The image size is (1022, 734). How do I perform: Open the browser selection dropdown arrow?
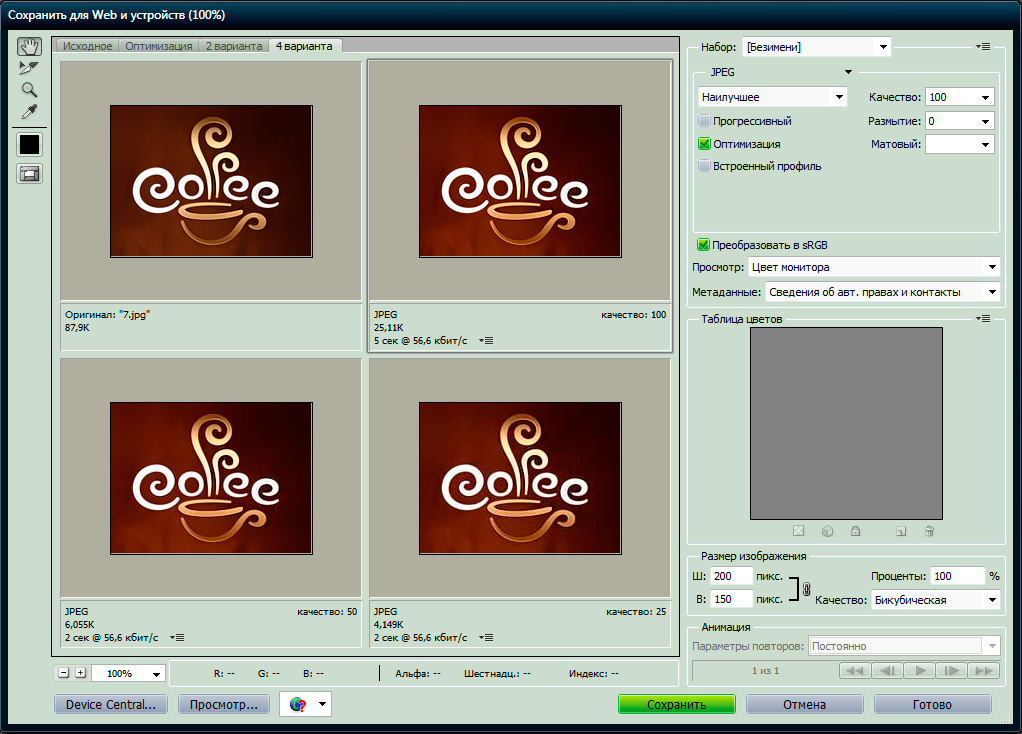[x=322, y=704]
